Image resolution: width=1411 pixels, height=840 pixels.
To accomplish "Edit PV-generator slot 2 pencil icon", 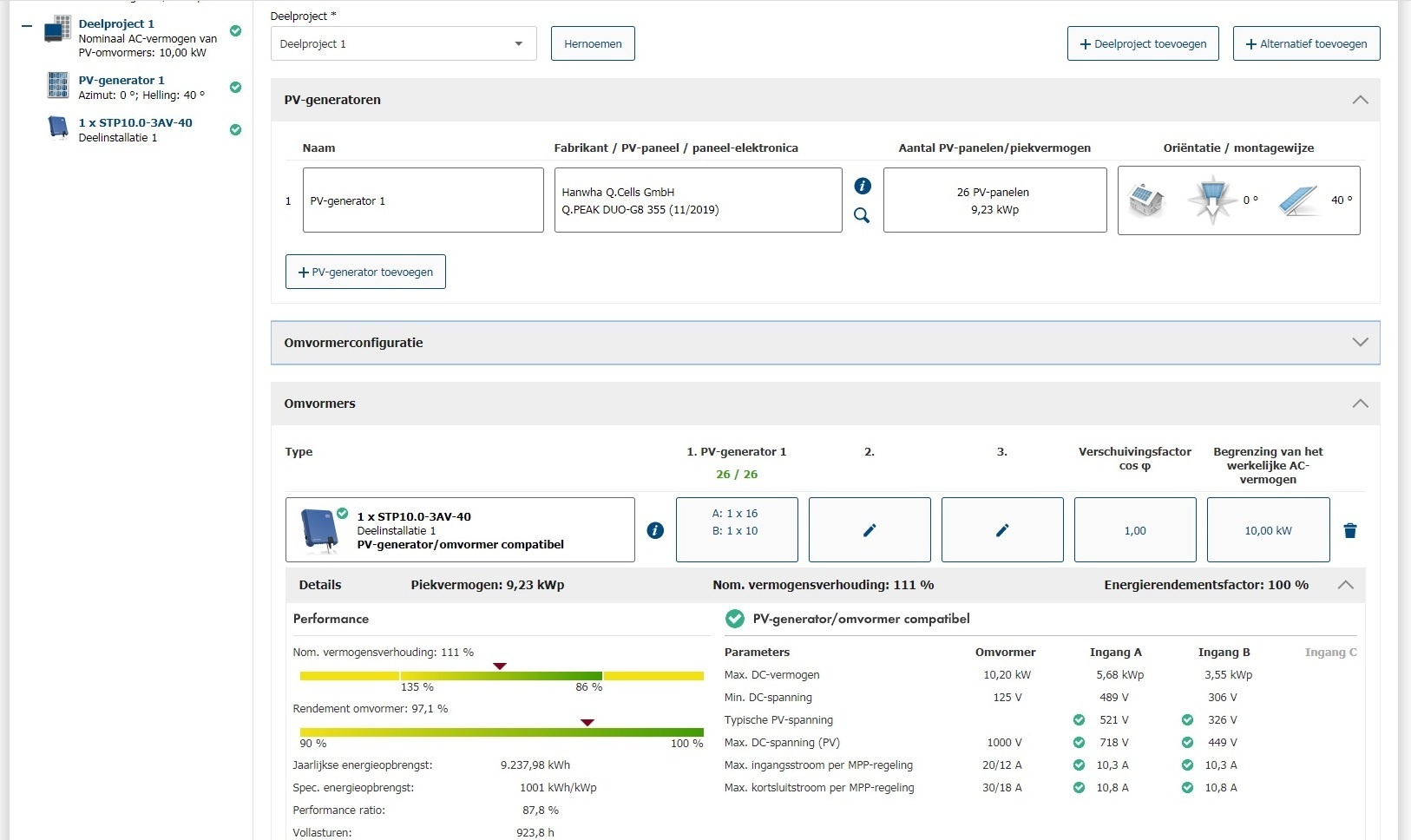I will pos(870,530).
